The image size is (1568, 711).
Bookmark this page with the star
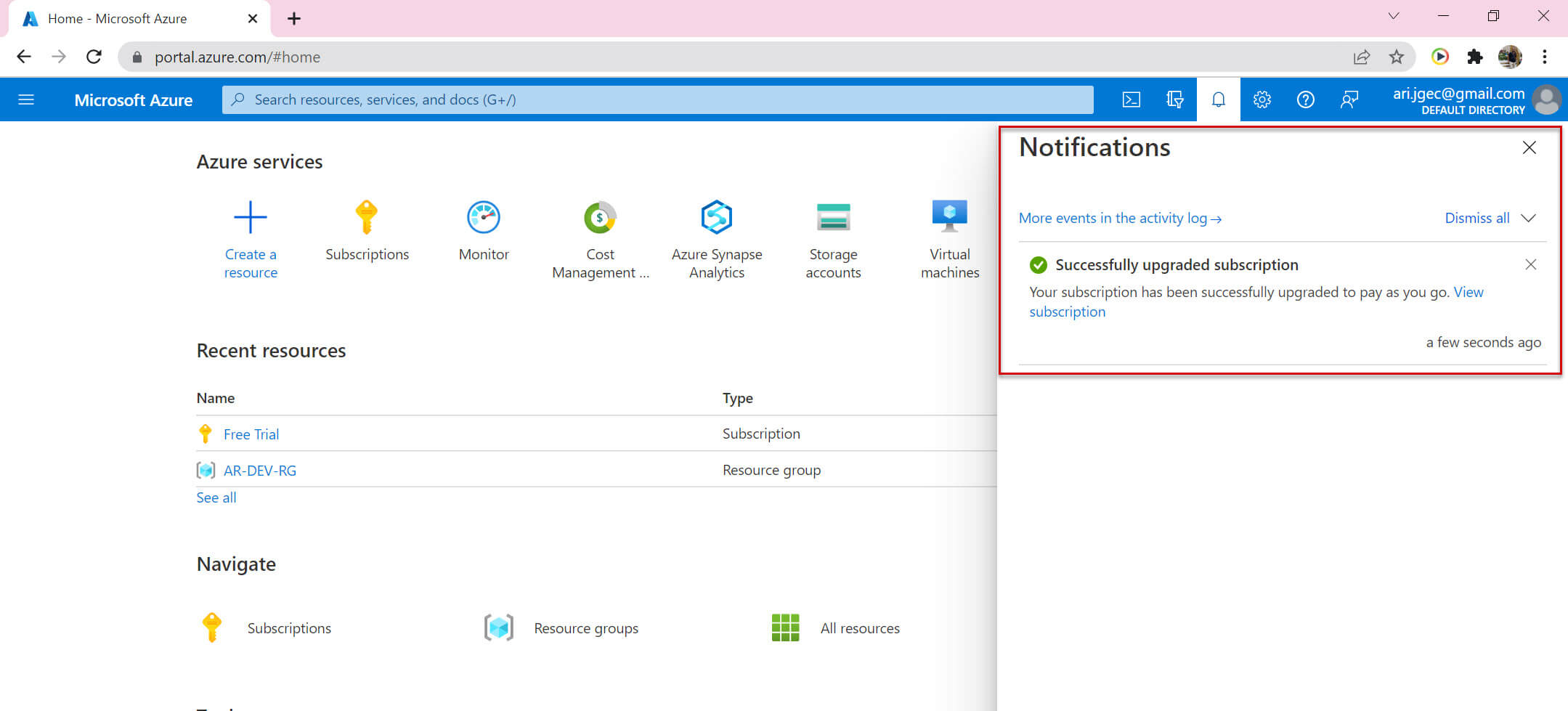tap(1396, 57)
